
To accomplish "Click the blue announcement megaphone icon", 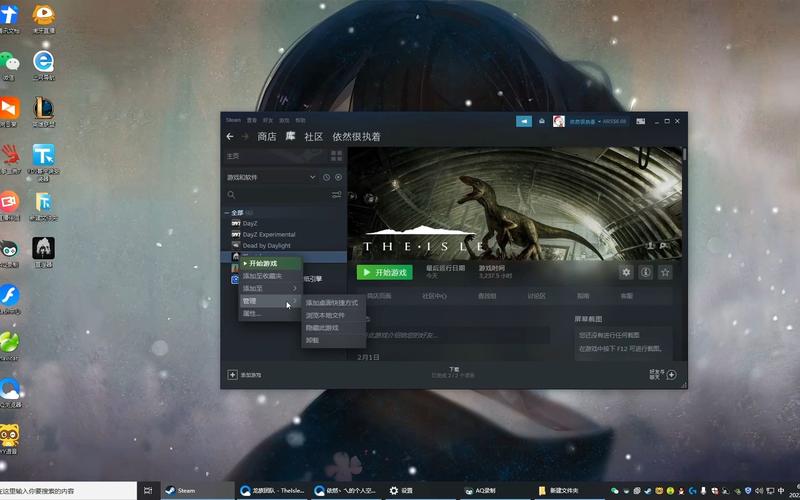I will 524,121.
